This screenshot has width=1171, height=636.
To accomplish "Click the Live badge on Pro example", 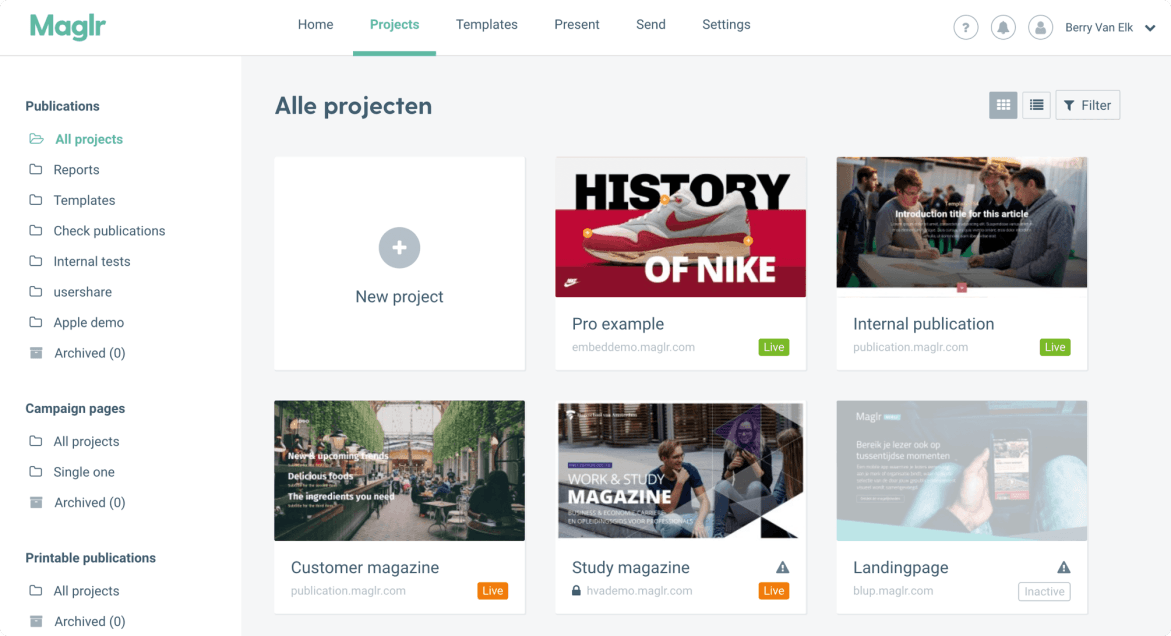I will (774, 347).
